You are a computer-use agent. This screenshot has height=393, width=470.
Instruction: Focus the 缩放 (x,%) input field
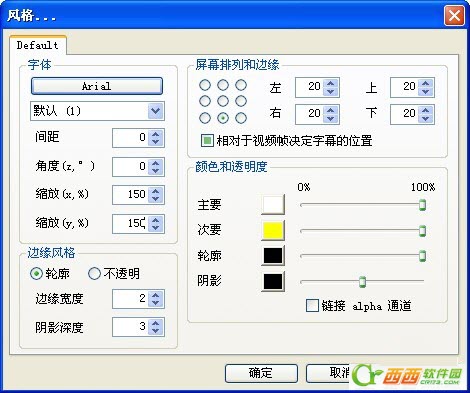[131, 195]
